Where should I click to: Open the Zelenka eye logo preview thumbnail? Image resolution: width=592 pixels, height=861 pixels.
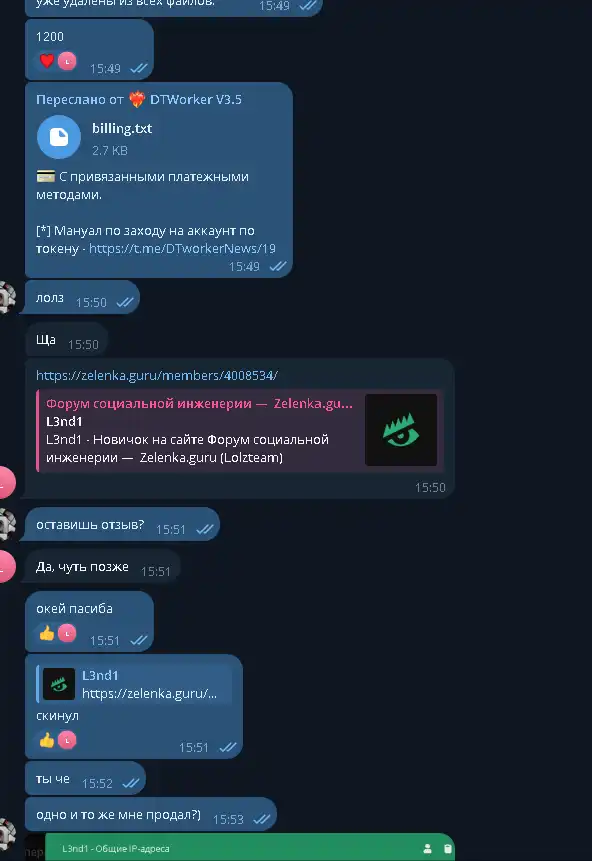click(x=401, y=430)
